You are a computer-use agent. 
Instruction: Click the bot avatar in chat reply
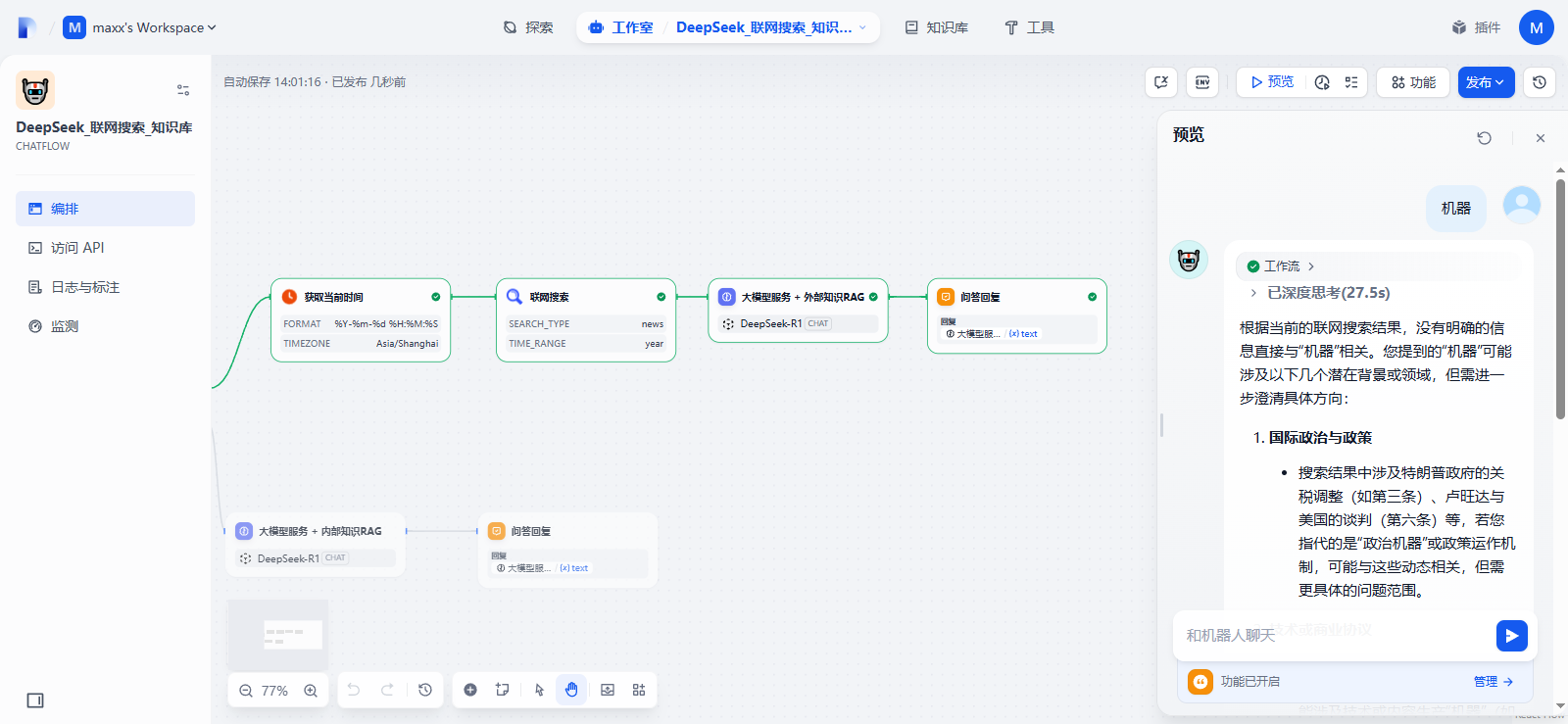(1189, 260)
